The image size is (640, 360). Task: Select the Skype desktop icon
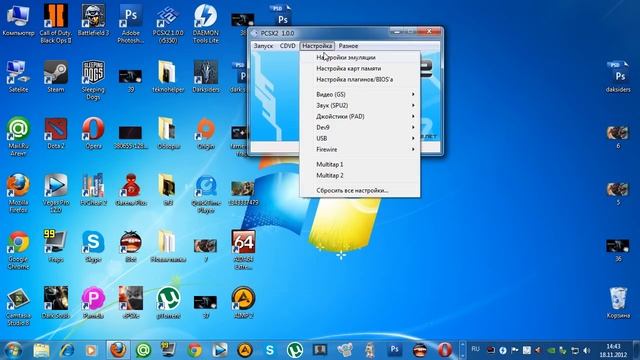click(93, 247)
